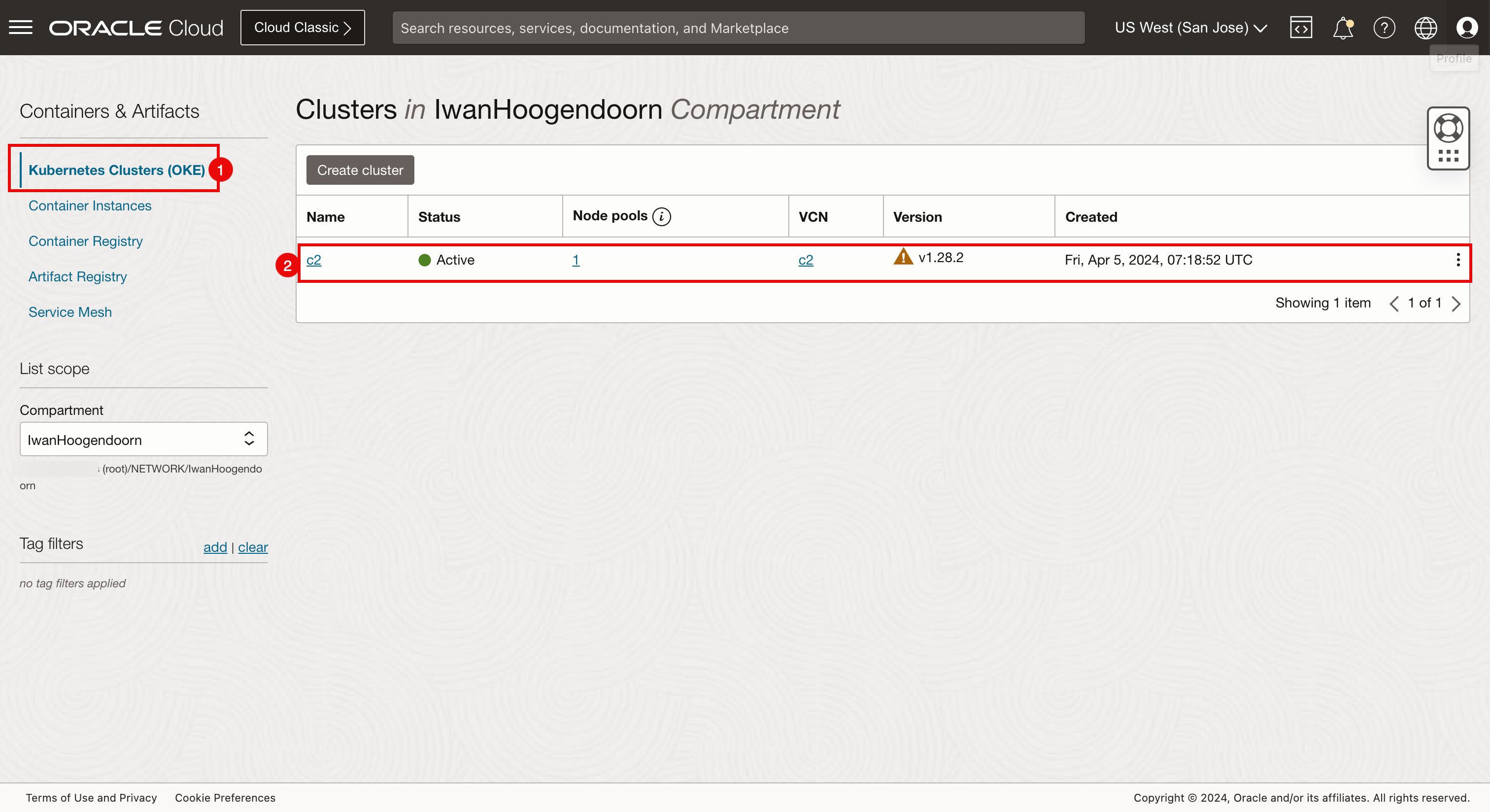
Task: Click the help question mark icon
Action: 1384,27
